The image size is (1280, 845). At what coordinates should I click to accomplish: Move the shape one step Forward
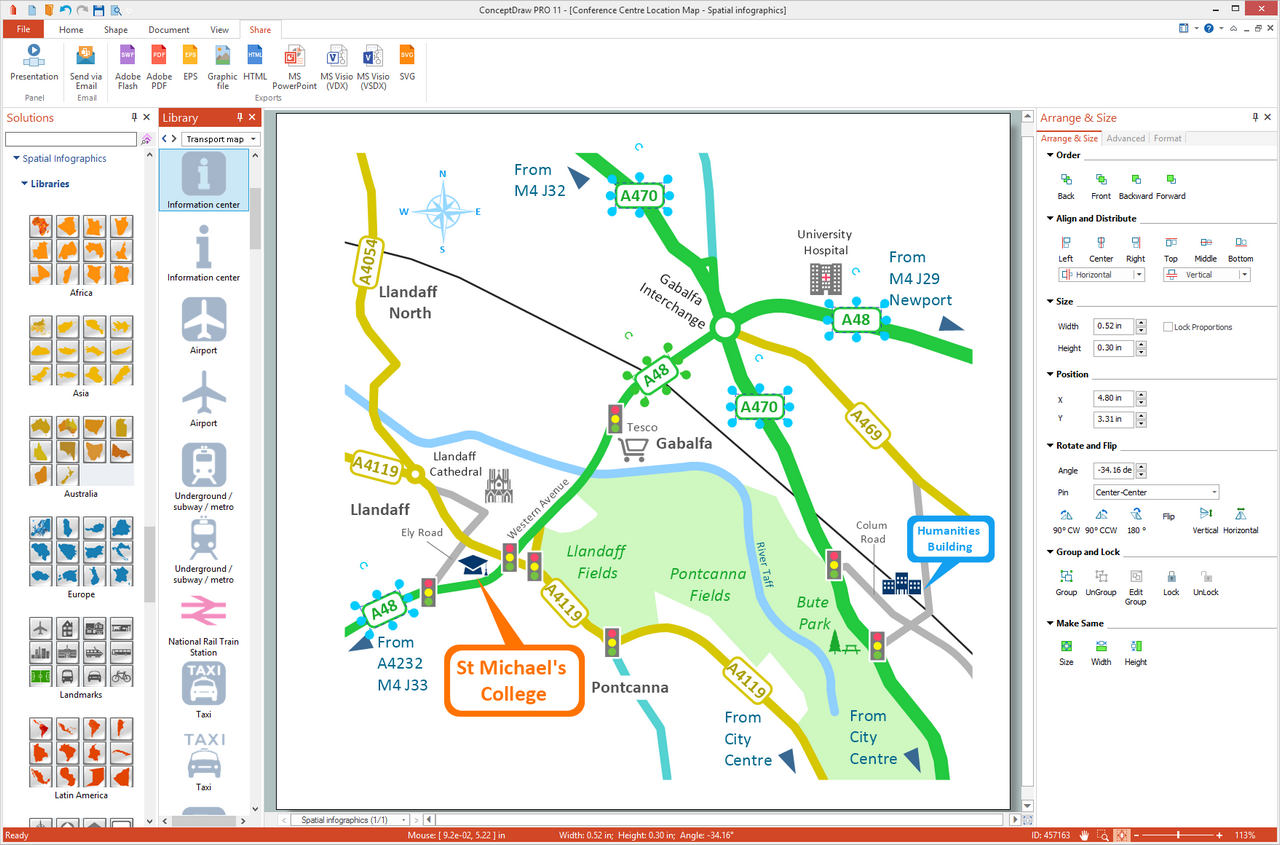coord(1171,186)
